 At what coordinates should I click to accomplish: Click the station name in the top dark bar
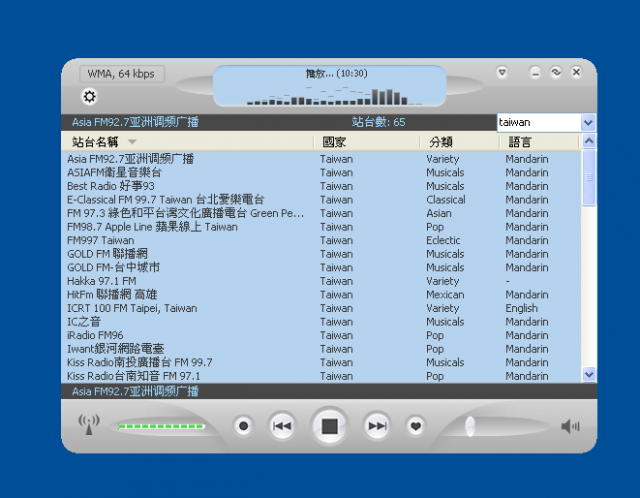tap(135, 122)
